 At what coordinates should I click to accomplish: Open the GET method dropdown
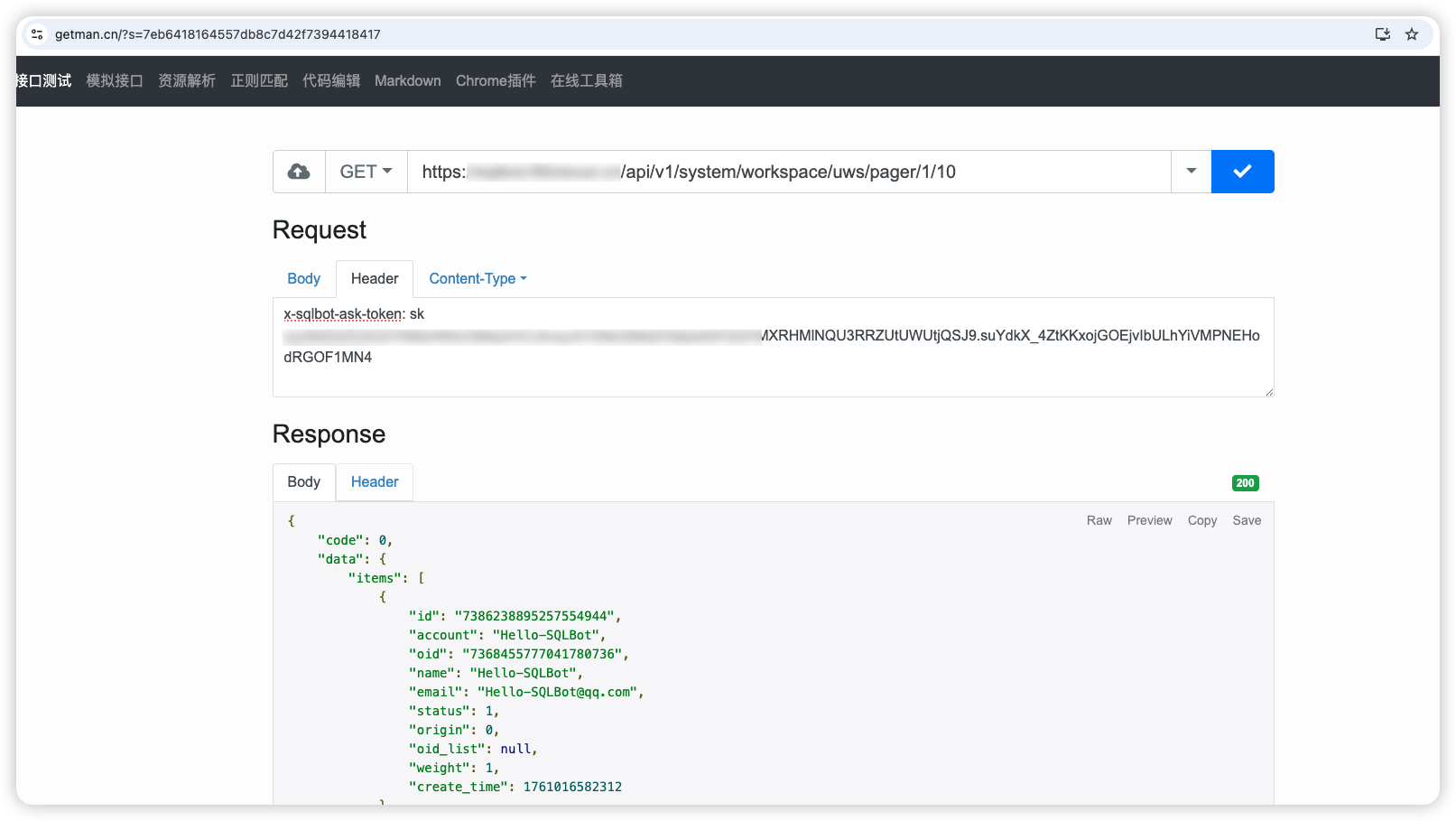[x=365, y=171]
